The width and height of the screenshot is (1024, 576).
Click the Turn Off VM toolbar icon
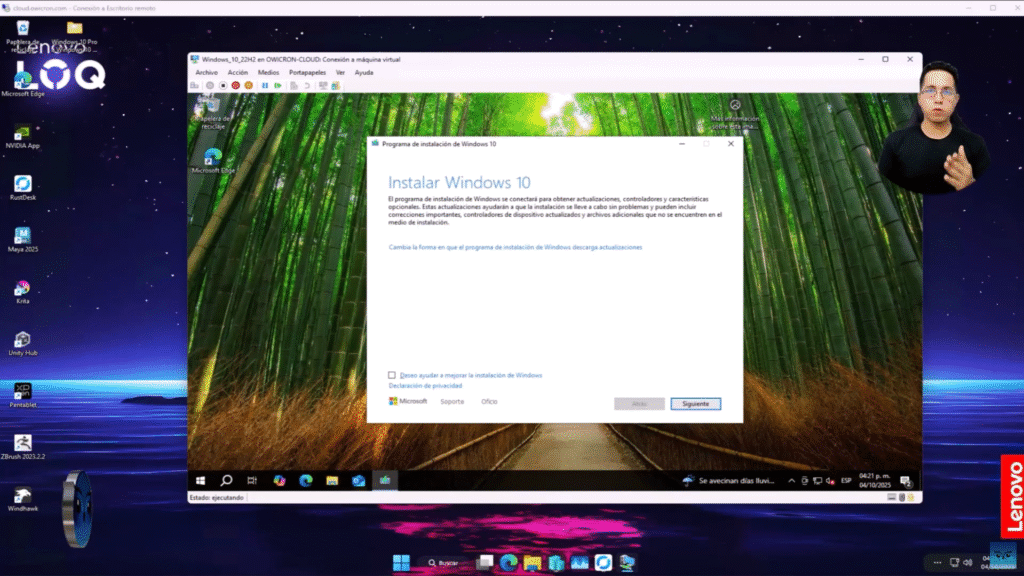pos(222,86)
